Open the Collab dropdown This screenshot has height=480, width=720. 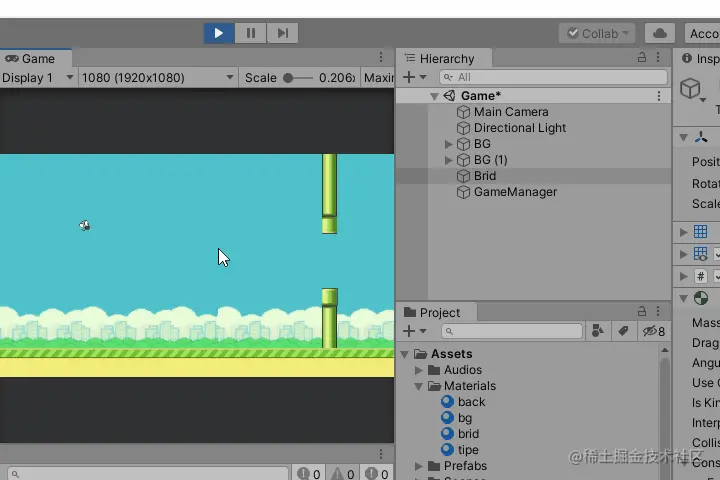coord(597,34)
